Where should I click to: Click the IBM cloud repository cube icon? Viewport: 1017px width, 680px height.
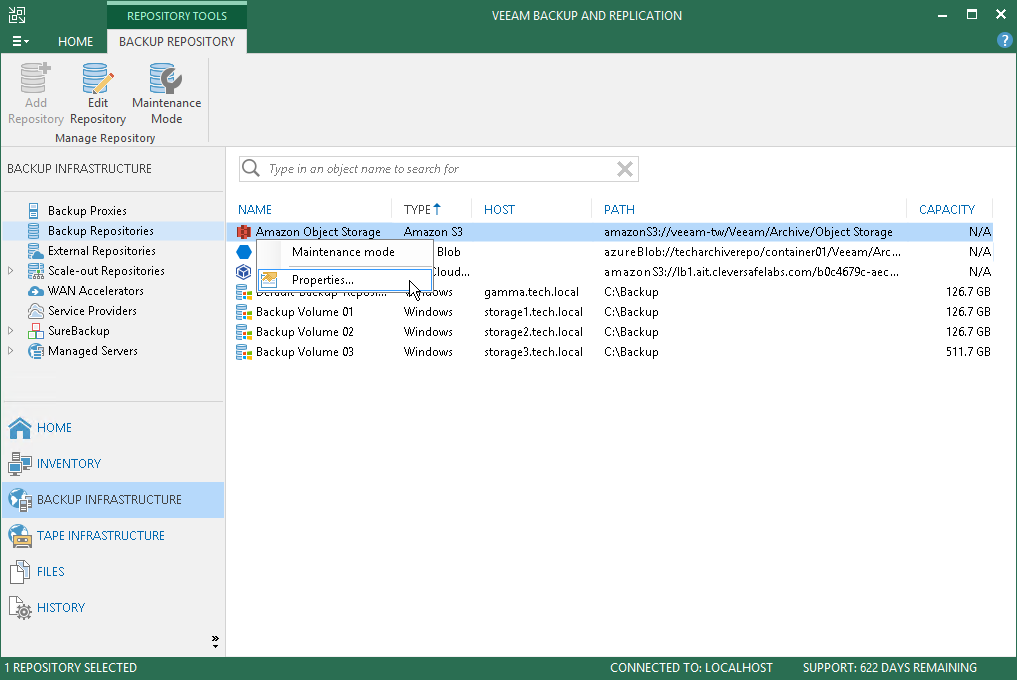[244, 272]
